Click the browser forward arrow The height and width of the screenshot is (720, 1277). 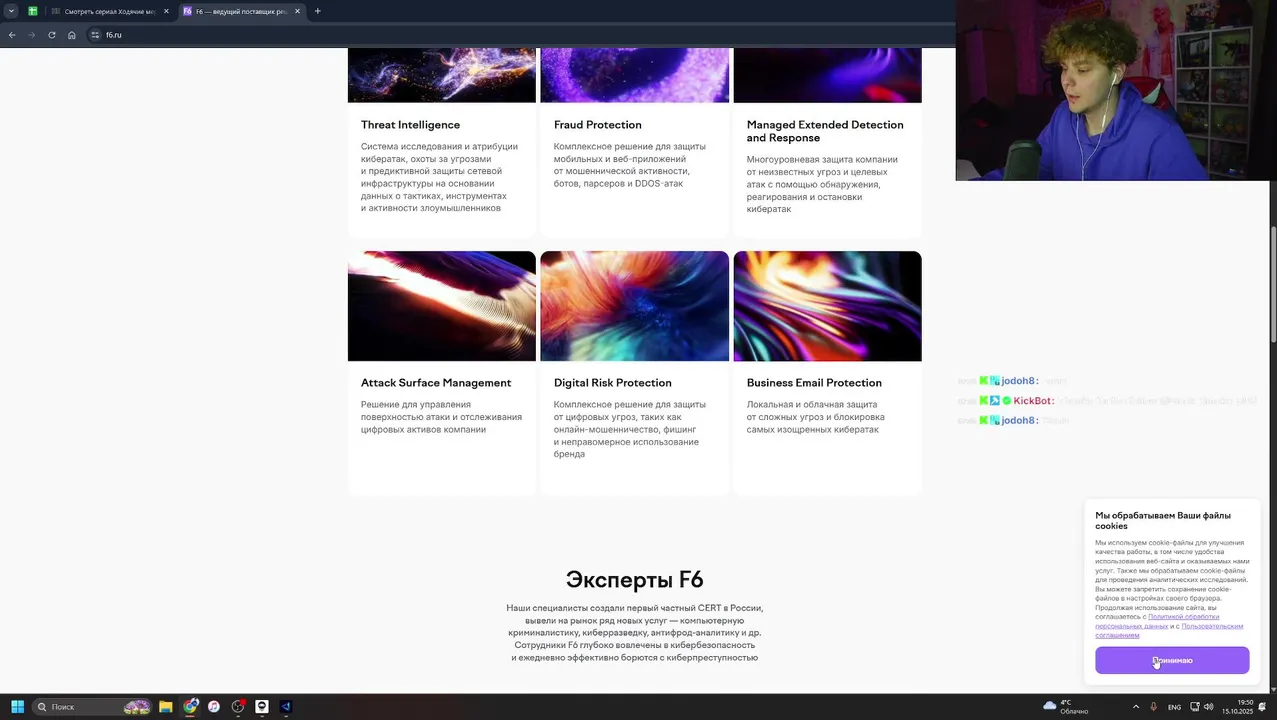[x=32, y=35]
